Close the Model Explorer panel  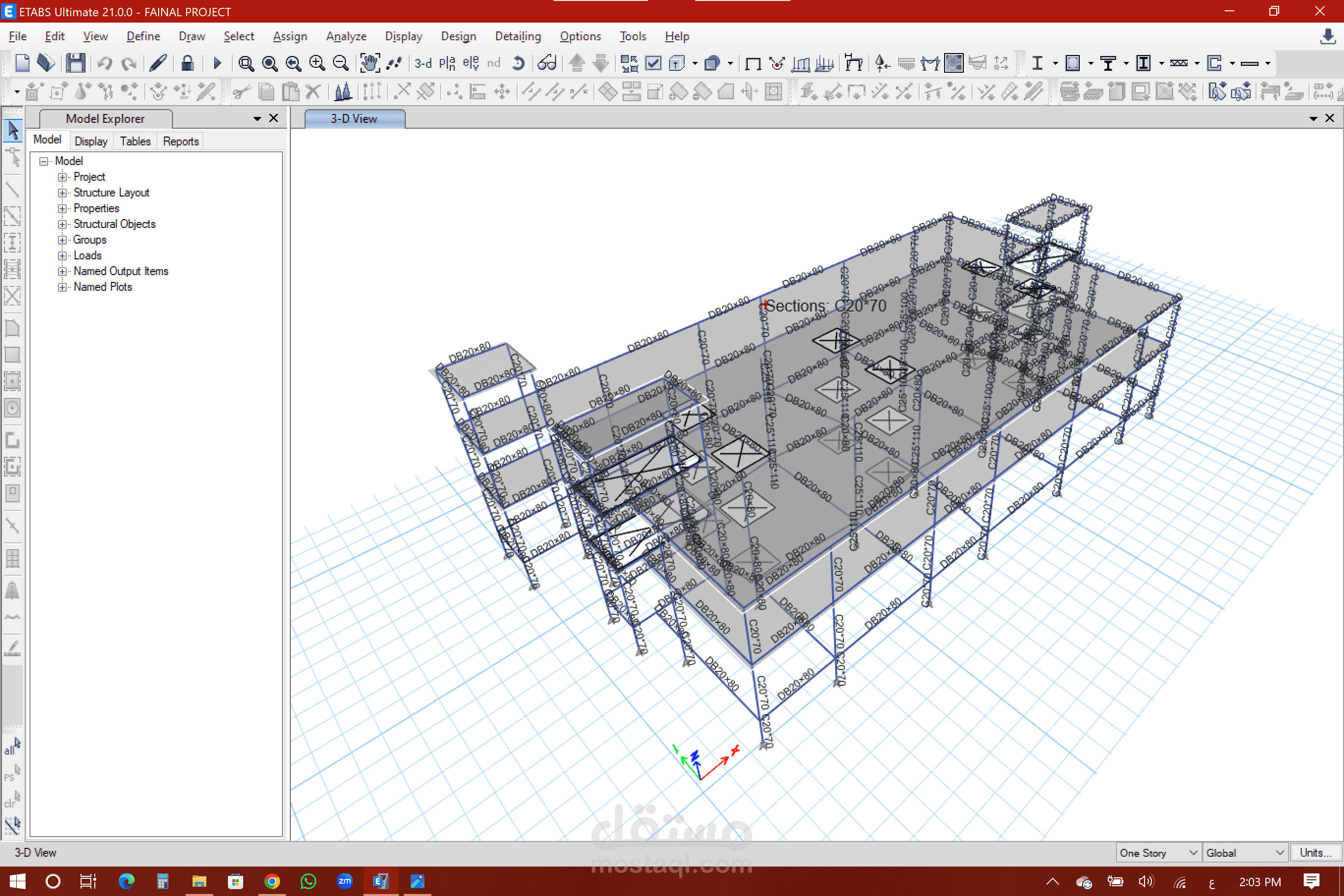(274, 118)
